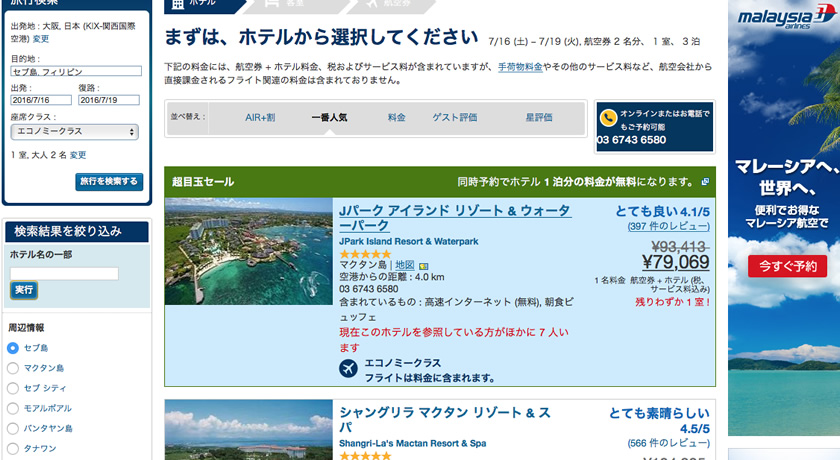The width and height of the screenshot is (840, 460).
Task: Open 手荷物料金 link
Action: click(520, 67)
